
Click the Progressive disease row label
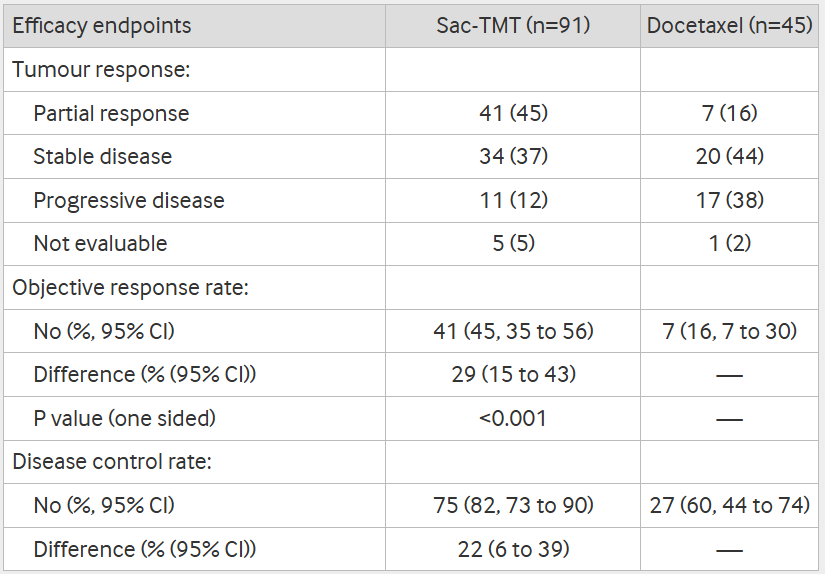pos(129,201)
